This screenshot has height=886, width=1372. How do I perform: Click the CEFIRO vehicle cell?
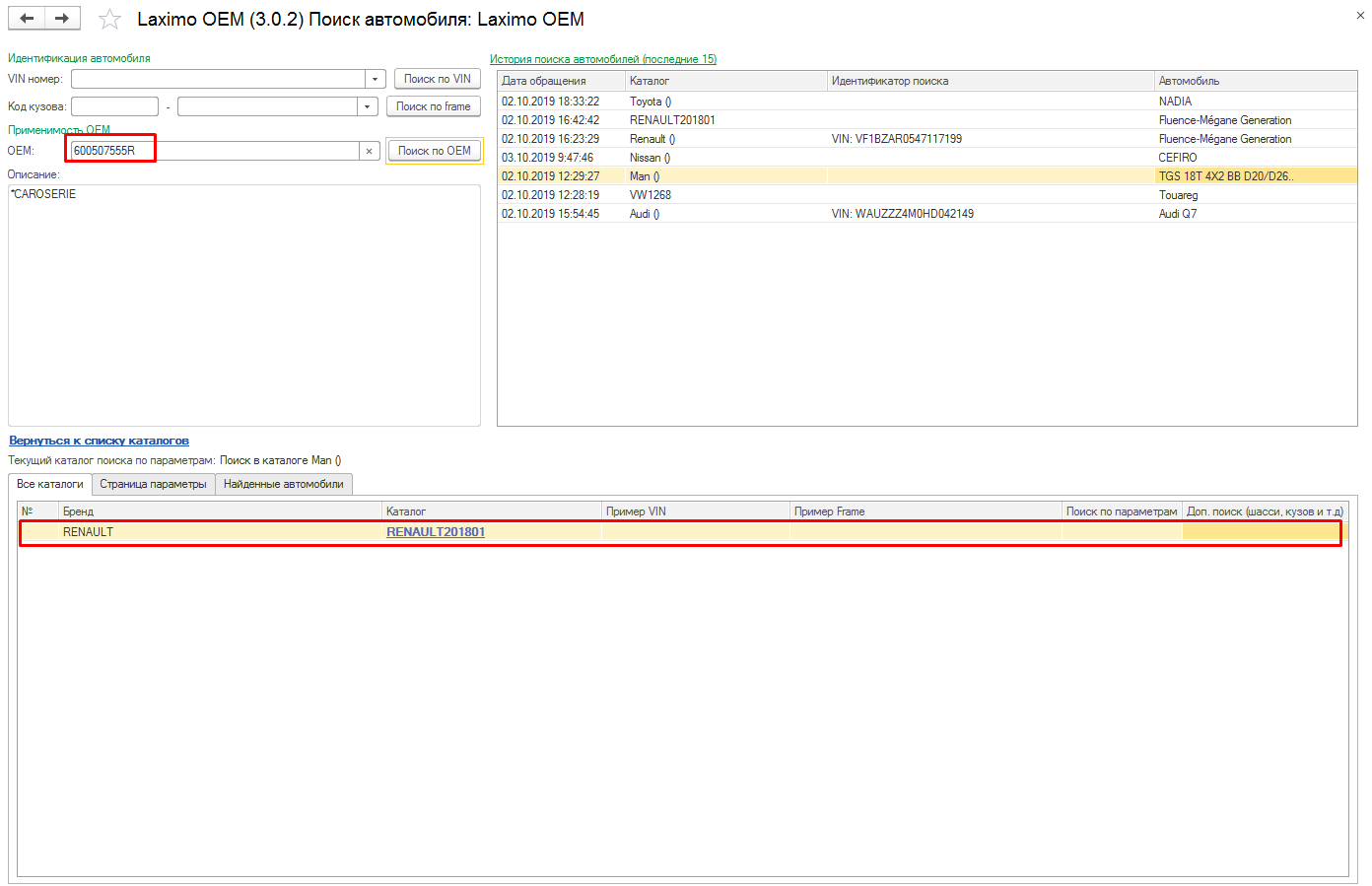[x=1256, y=158]
